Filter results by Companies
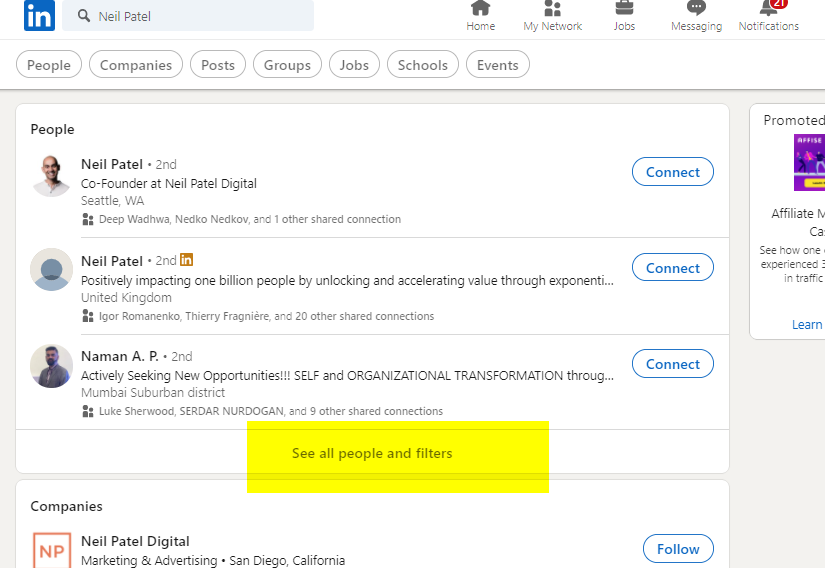This screenshot has width=825, height=568. 136,65
